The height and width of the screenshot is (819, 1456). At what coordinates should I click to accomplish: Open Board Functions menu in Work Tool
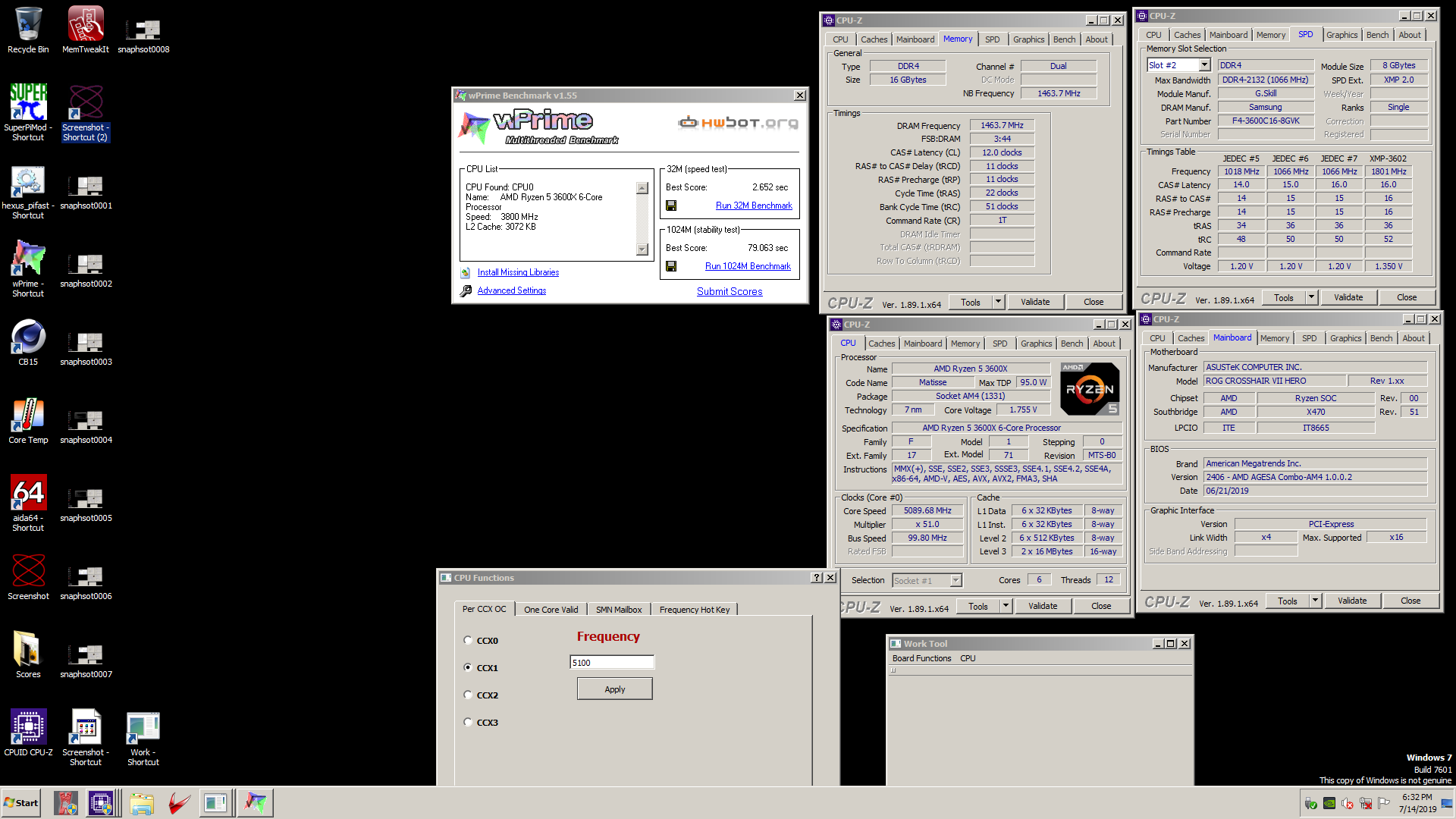[x=921, y=658]
